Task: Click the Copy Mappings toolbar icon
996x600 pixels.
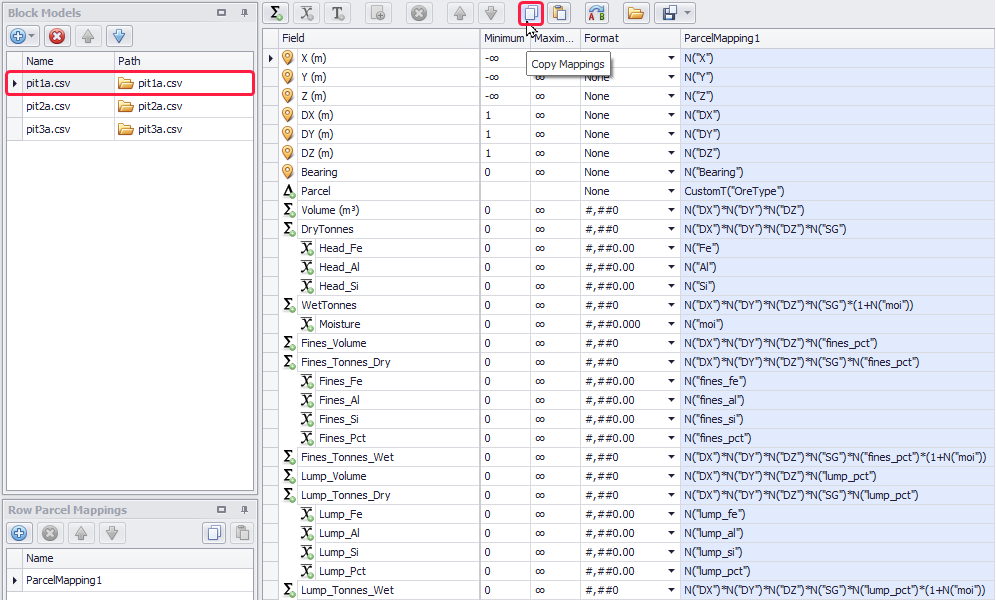Action: tap(531, 13)
